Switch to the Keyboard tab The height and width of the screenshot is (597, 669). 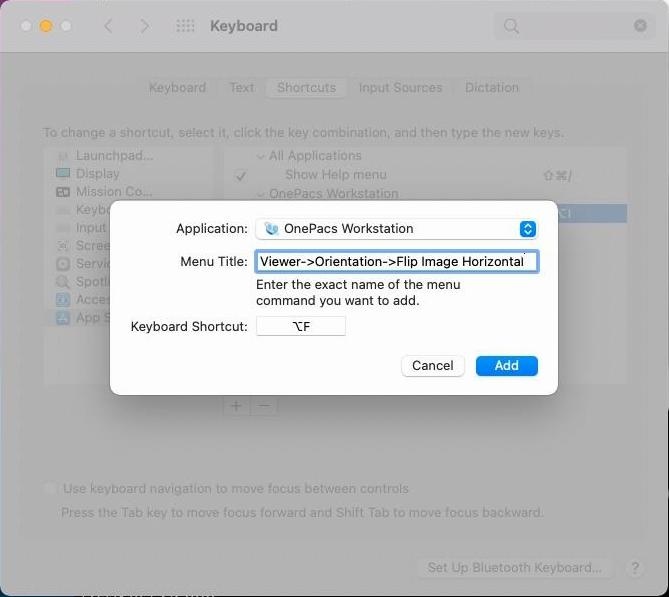177,87
